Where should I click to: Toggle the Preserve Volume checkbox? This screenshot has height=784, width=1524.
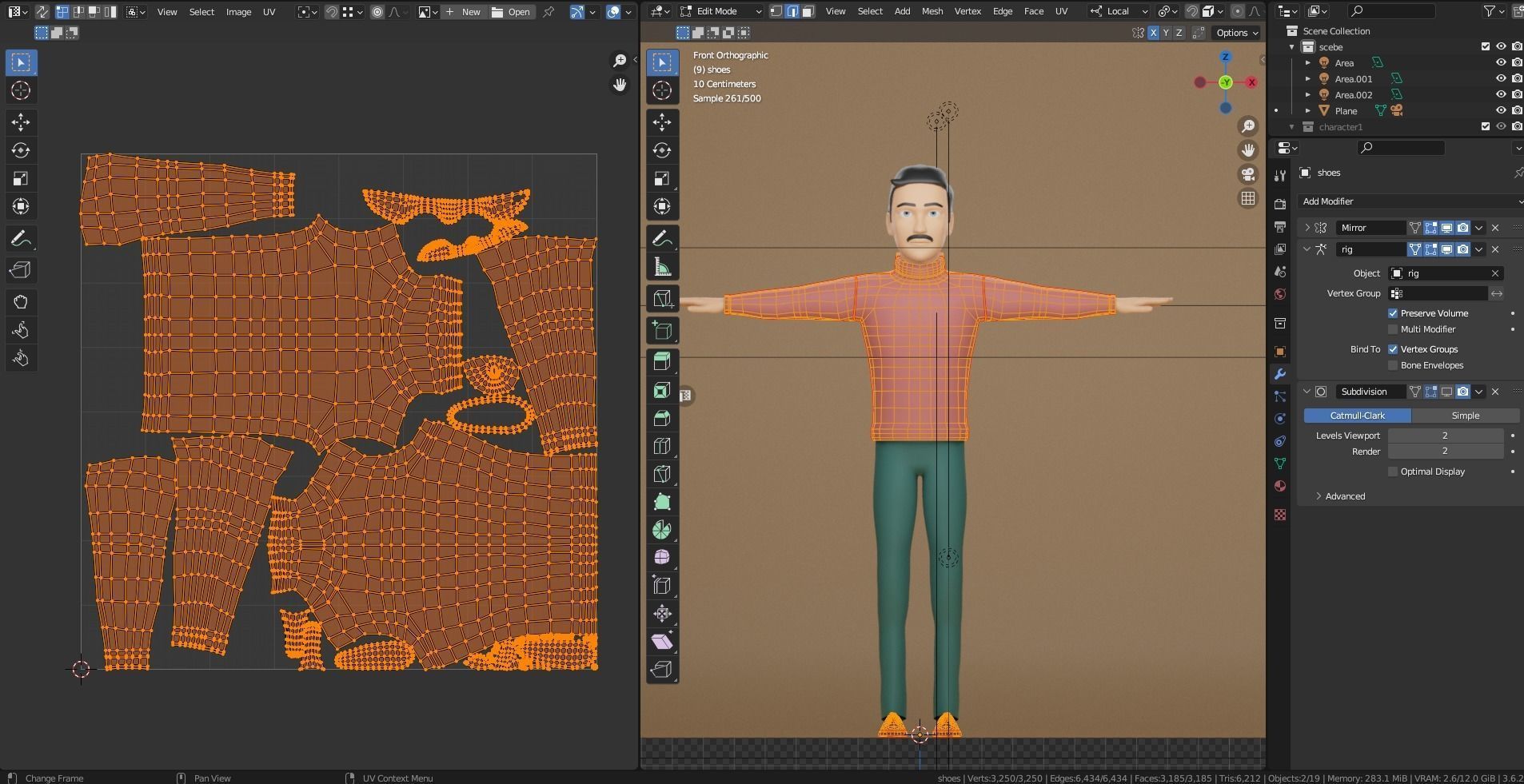point(1393,313)
